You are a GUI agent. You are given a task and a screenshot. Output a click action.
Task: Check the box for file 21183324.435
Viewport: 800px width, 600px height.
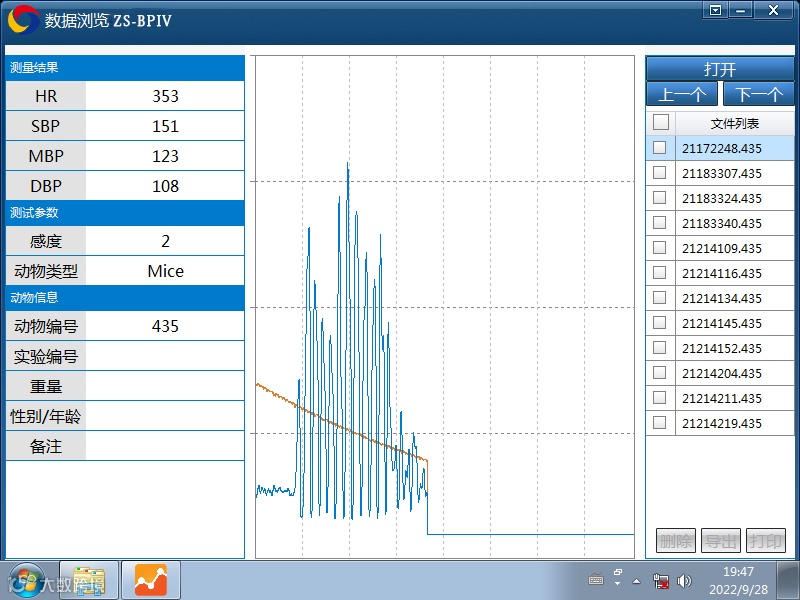point(660,197)
